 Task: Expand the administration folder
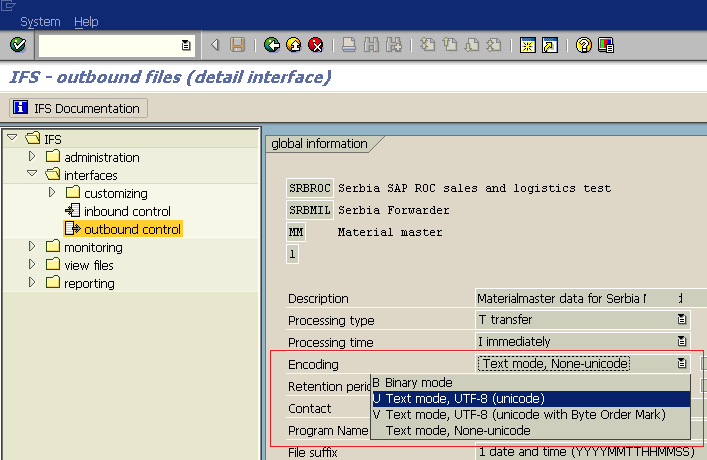pyautogui.click(x=32, y=156)
